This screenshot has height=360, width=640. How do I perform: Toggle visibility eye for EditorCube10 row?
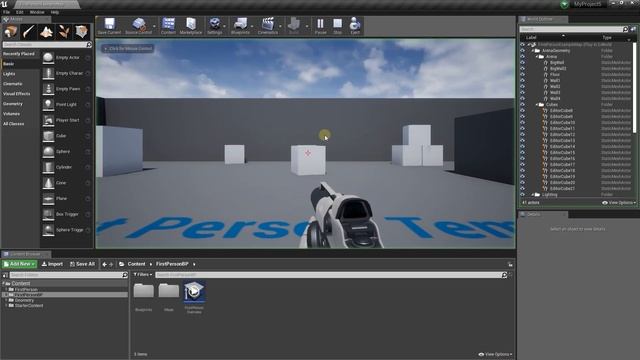tap(522, 122)
